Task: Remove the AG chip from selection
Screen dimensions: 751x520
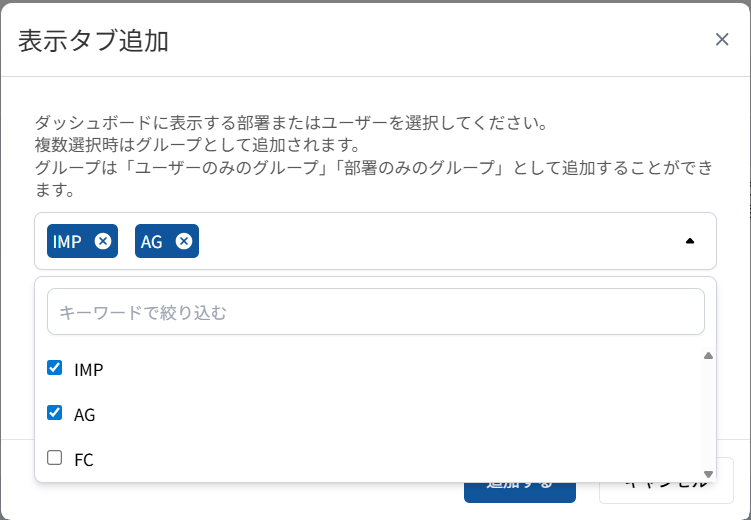Action: click(x=184, y=241)
